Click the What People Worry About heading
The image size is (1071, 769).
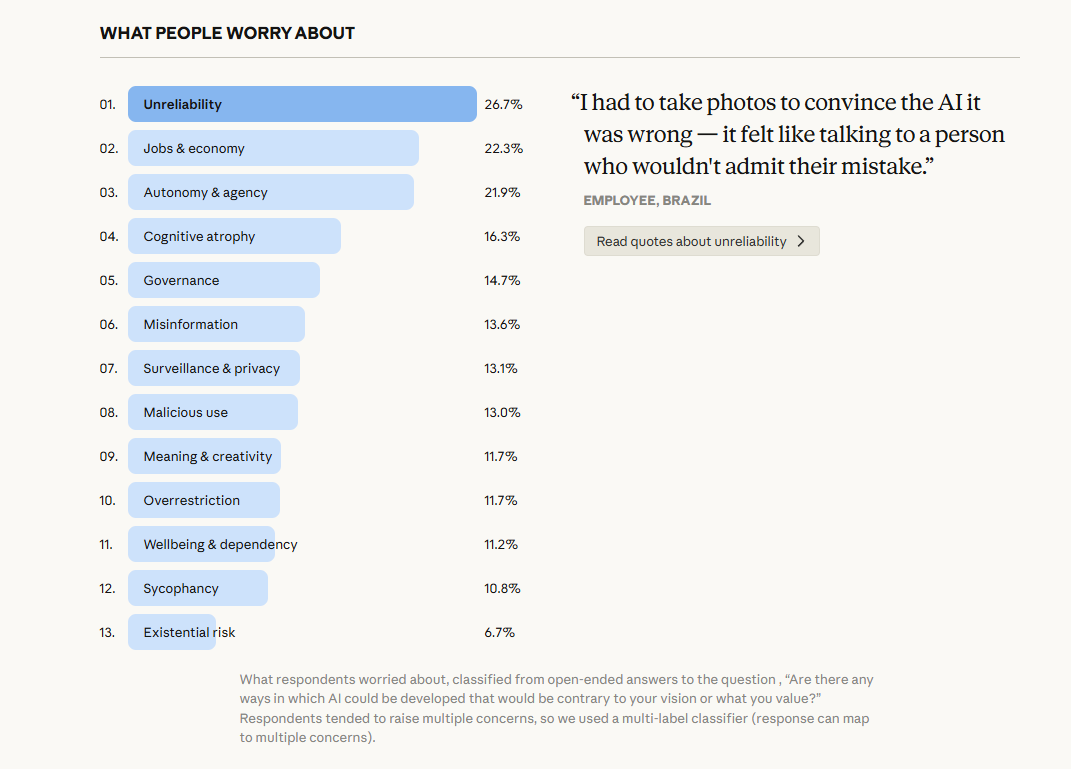click(227, 33)
